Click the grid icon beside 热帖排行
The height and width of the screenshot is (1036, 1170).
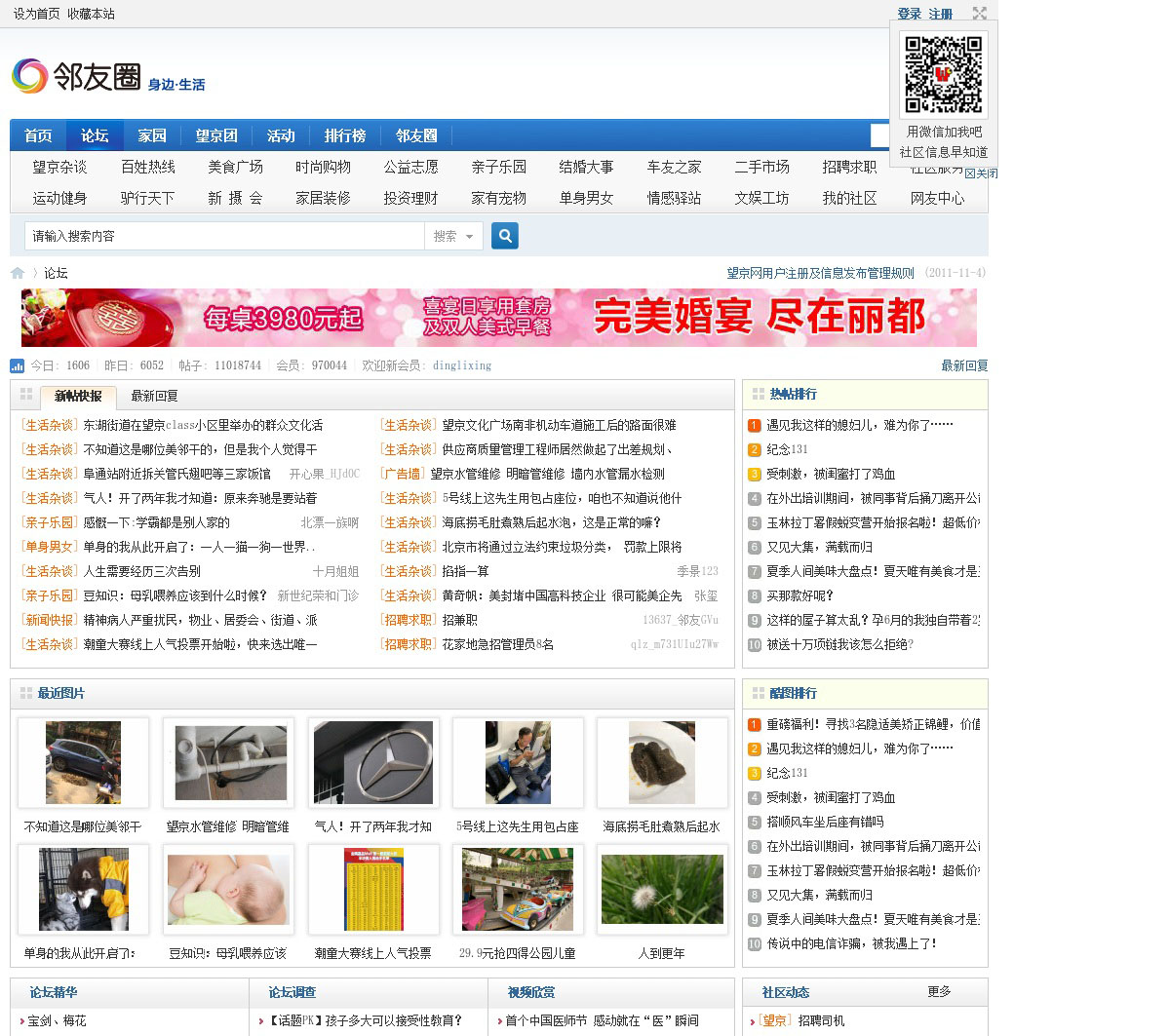pos(758,394)
